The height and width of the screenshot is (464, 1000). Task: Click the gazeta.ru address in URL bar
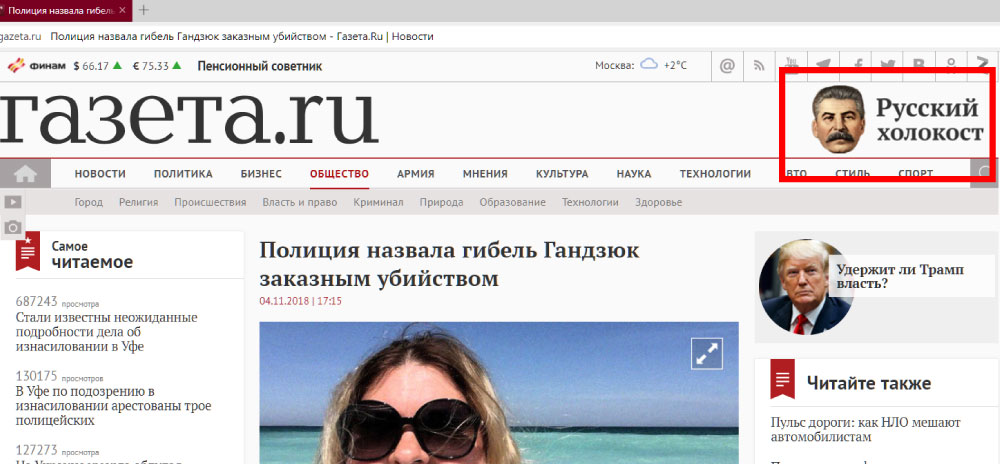pos(20,36)
